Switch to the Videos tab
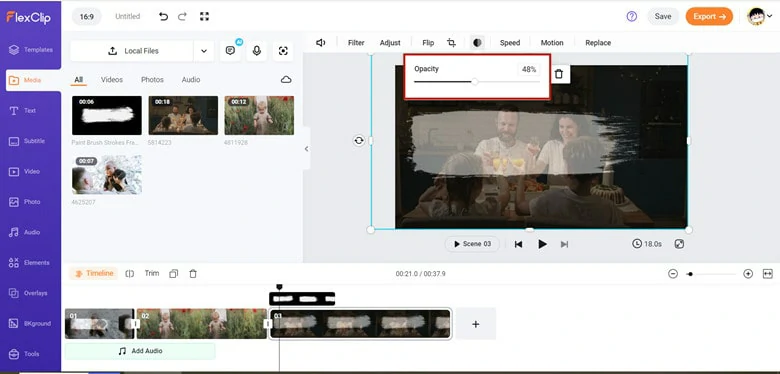 pyautogui.click(x=112, y=80)
